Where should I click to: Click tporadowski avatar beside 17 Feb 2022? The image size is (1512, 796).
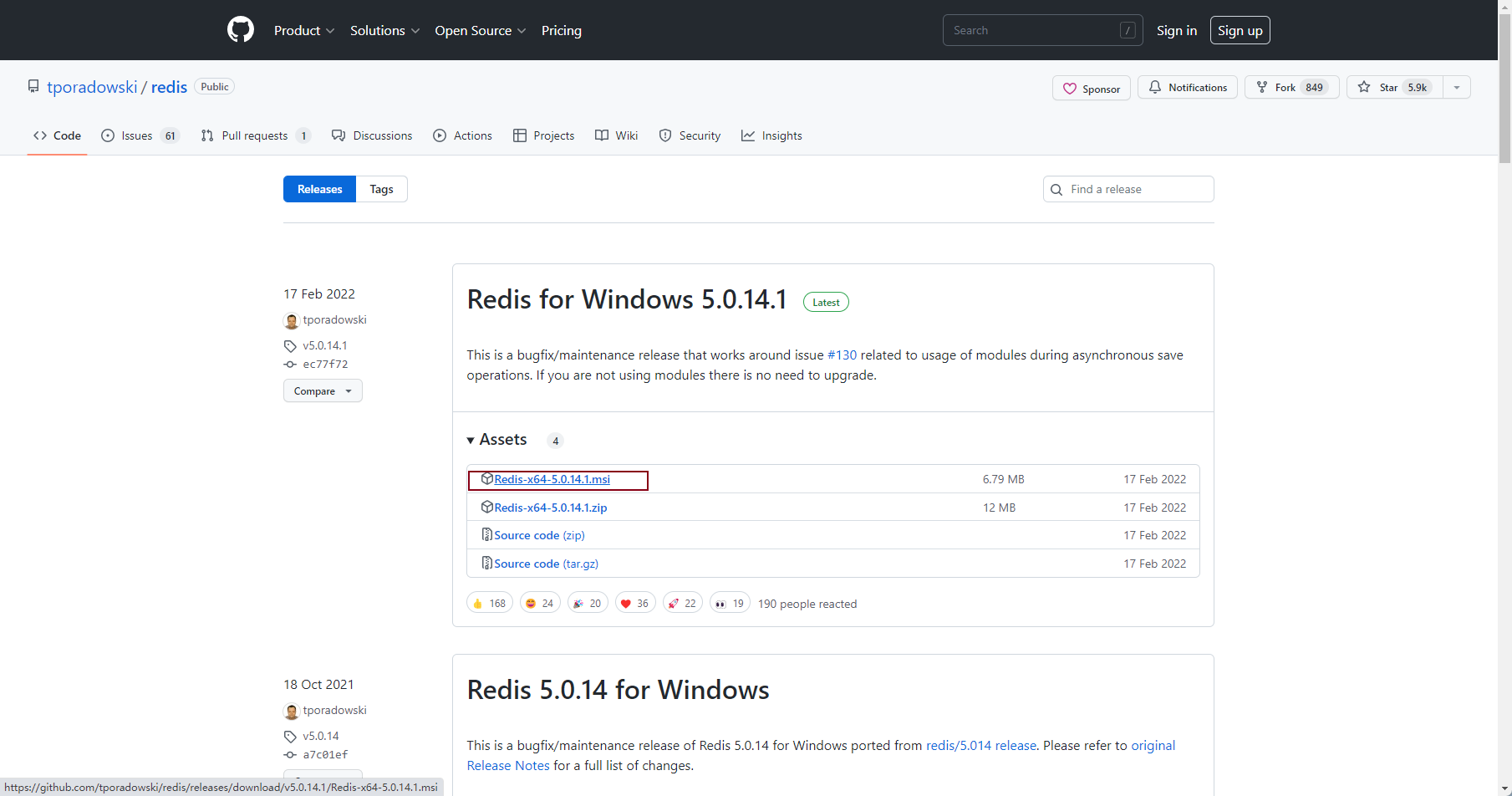click(x=292, y=321)
